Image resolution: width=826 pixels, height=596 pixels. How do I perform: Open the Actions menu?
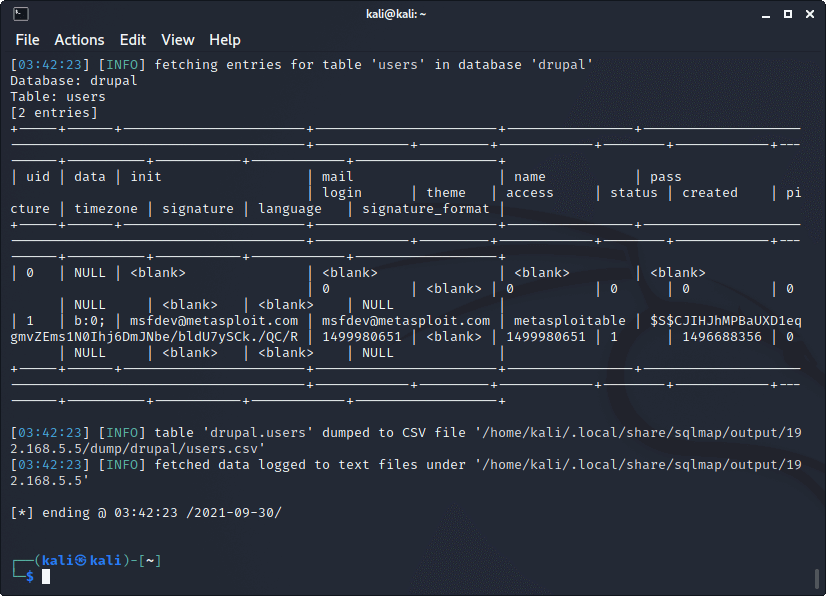pyautogui.click(x=79, y=40)
